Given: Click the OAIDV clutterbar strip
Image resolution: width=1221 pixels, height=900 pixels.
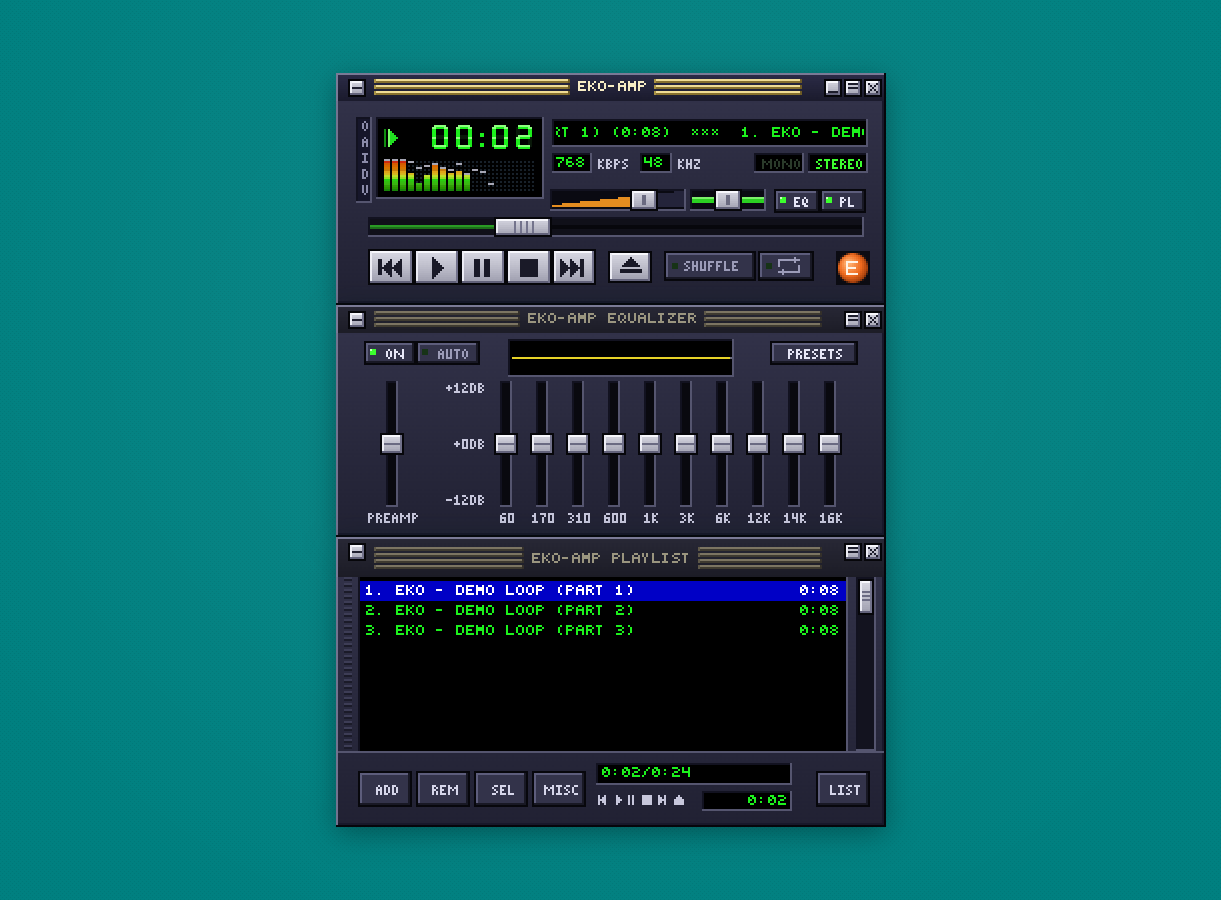Looking at the screenshot, I should pyautogui.click(x=364, y=159).
